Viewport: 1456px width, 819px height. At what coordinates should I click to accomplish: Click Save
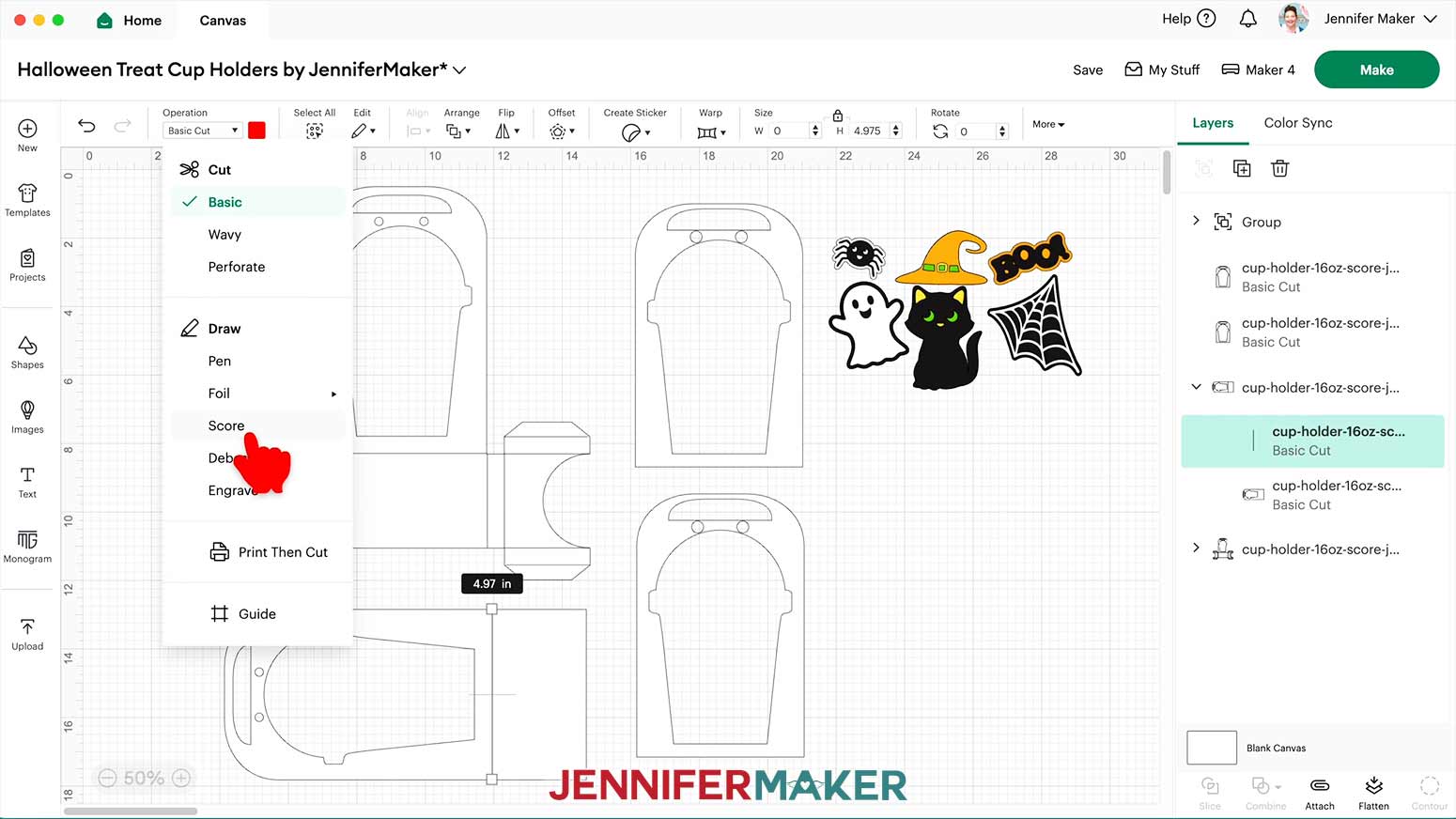click(1088, 70)
